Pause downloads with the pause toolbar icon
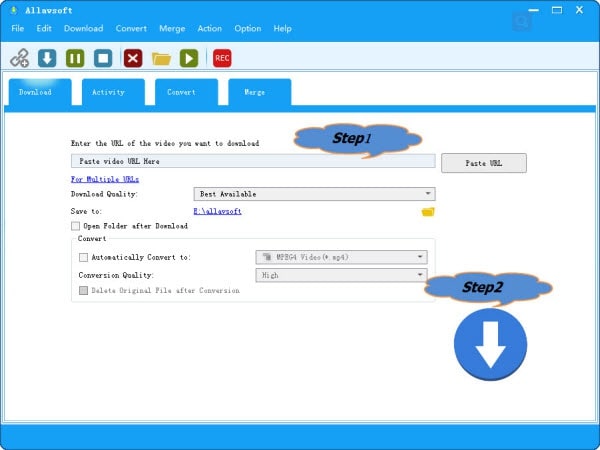The image size is (600, 450). [75, 58]
